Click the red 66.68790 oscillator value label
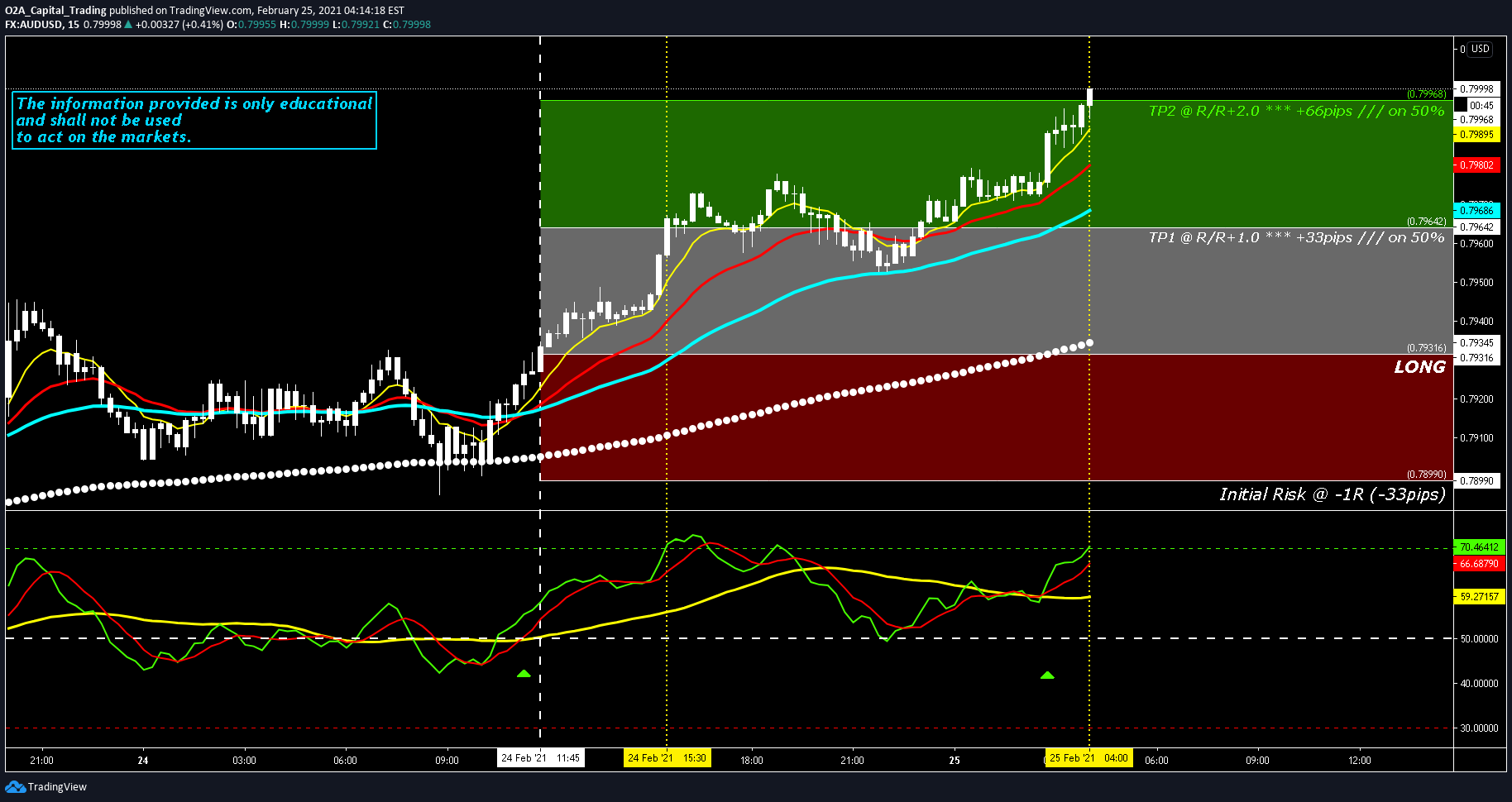Screen dimensions: 1512x802 pos(1478,564)
